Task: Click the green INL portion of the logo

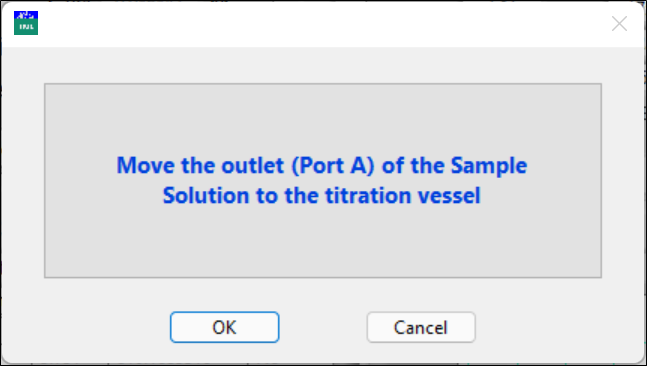Action: (26, 28)
